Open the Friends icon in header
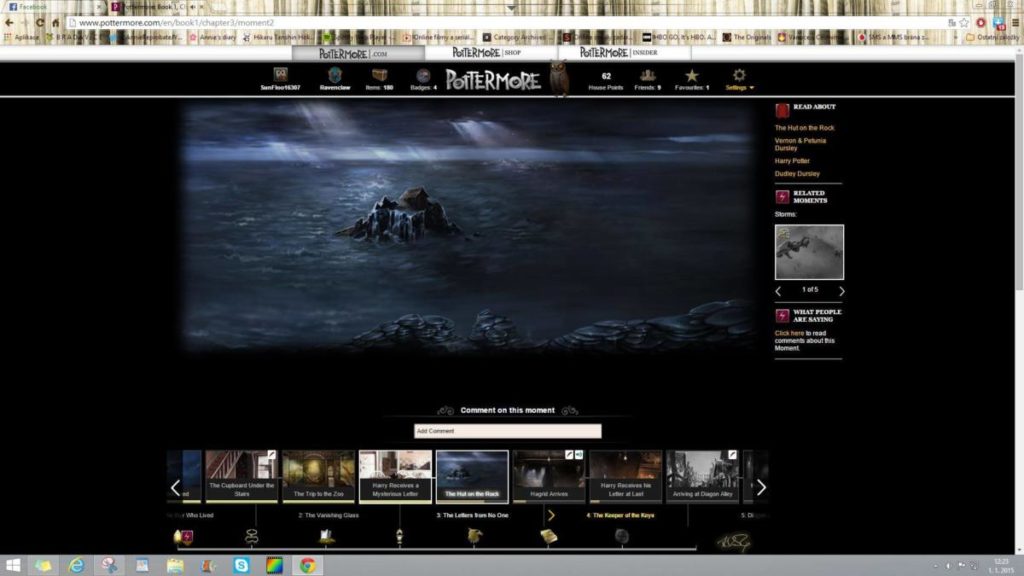The width and height of the screenshot is (1024, 576). pos(648,75)
